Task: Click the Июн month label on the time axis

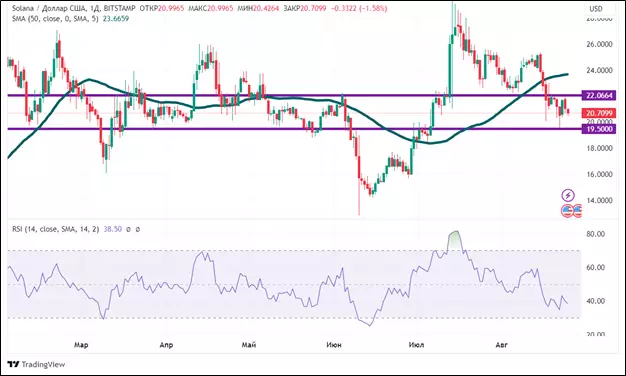Action: coord(334,345)
